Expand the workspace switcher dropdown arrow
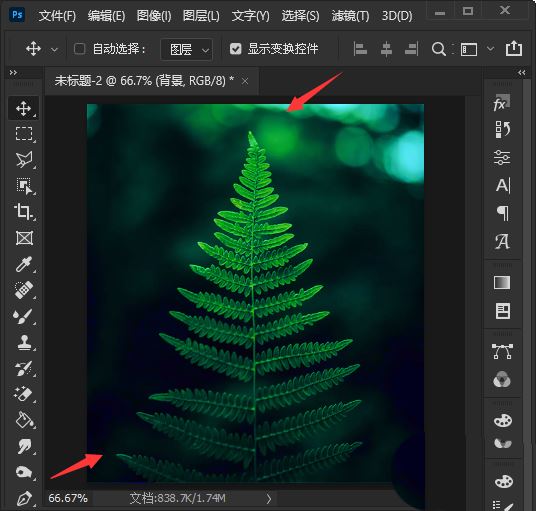 click(x=490, y=49)
